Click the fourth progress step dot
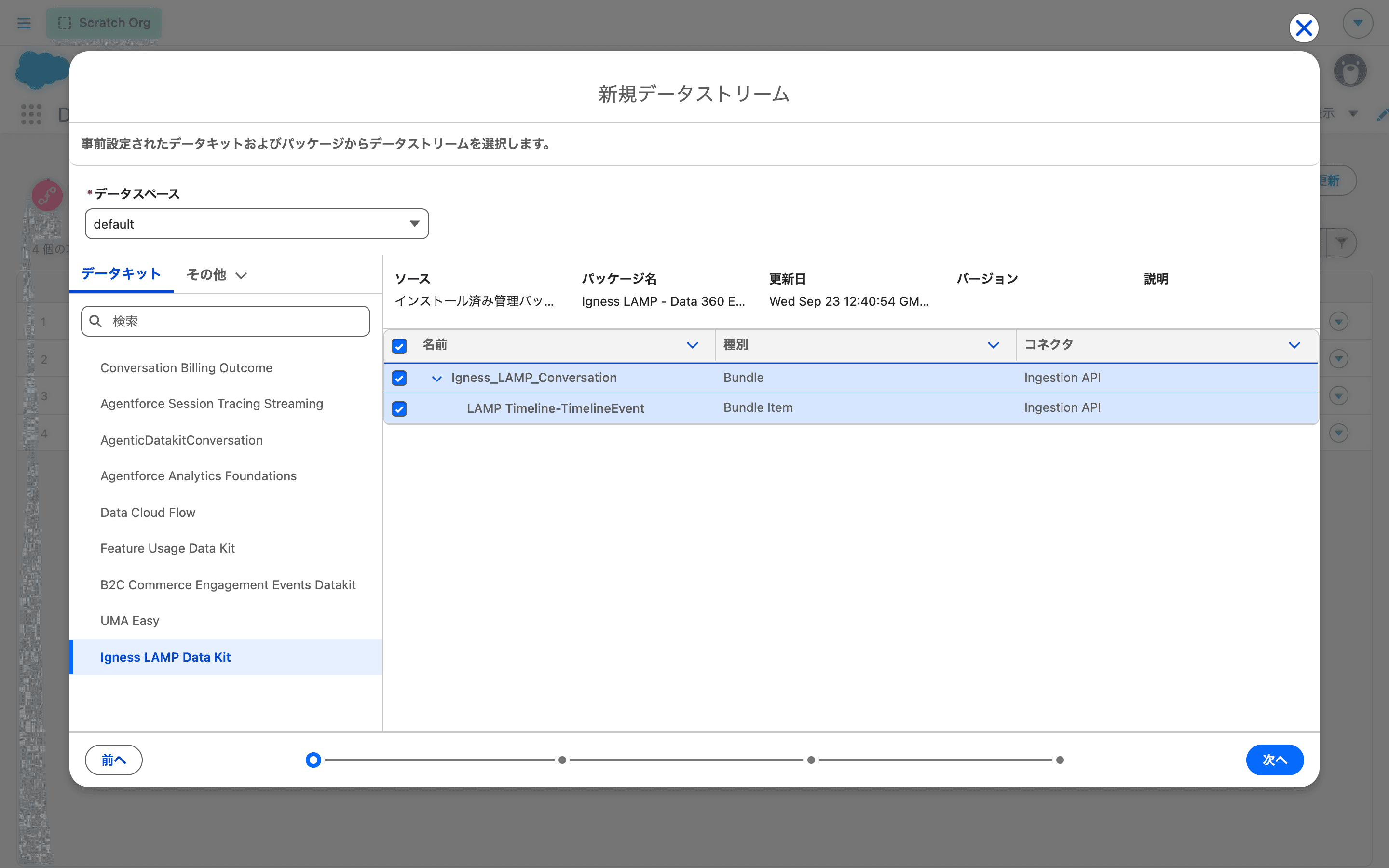 click(x=1060, y=760)
